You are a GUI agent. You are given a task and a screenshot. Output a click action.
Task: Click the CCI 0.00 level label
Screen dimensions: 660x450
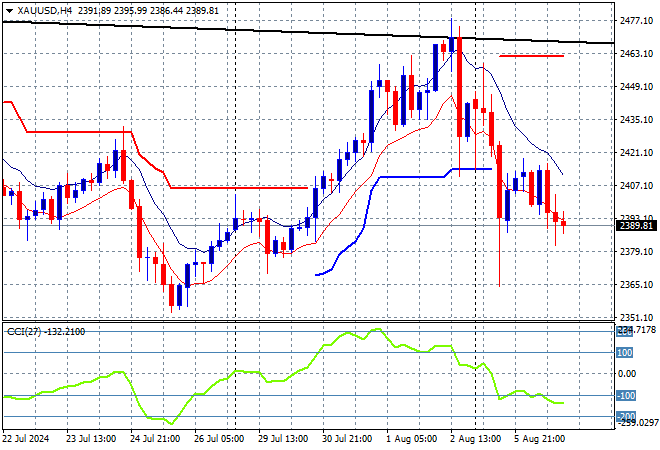point(627,374)
